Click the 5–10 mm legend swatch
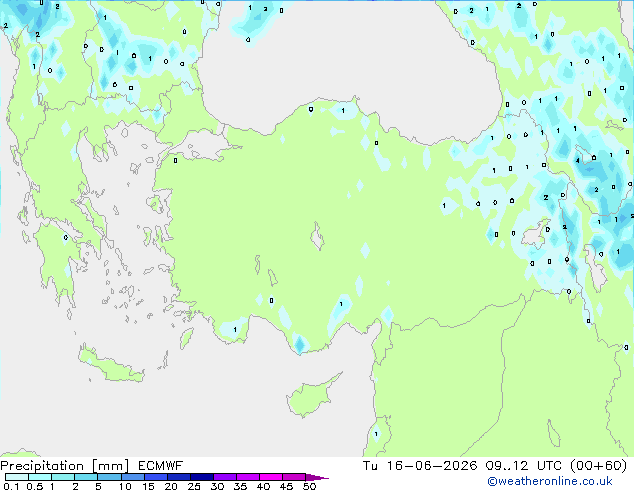The width and height of the screenshot is (634, 490). coord(109,477)
